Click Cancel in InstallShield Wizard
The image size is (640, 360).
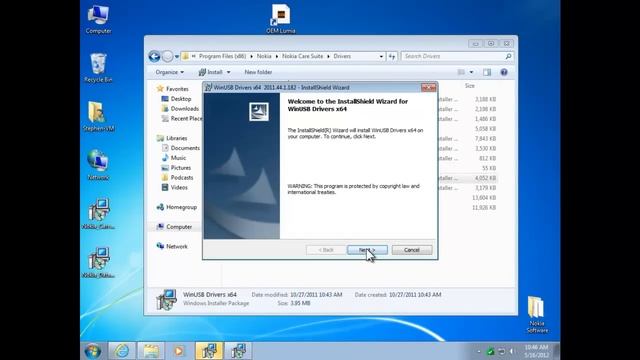coord(412,250)
